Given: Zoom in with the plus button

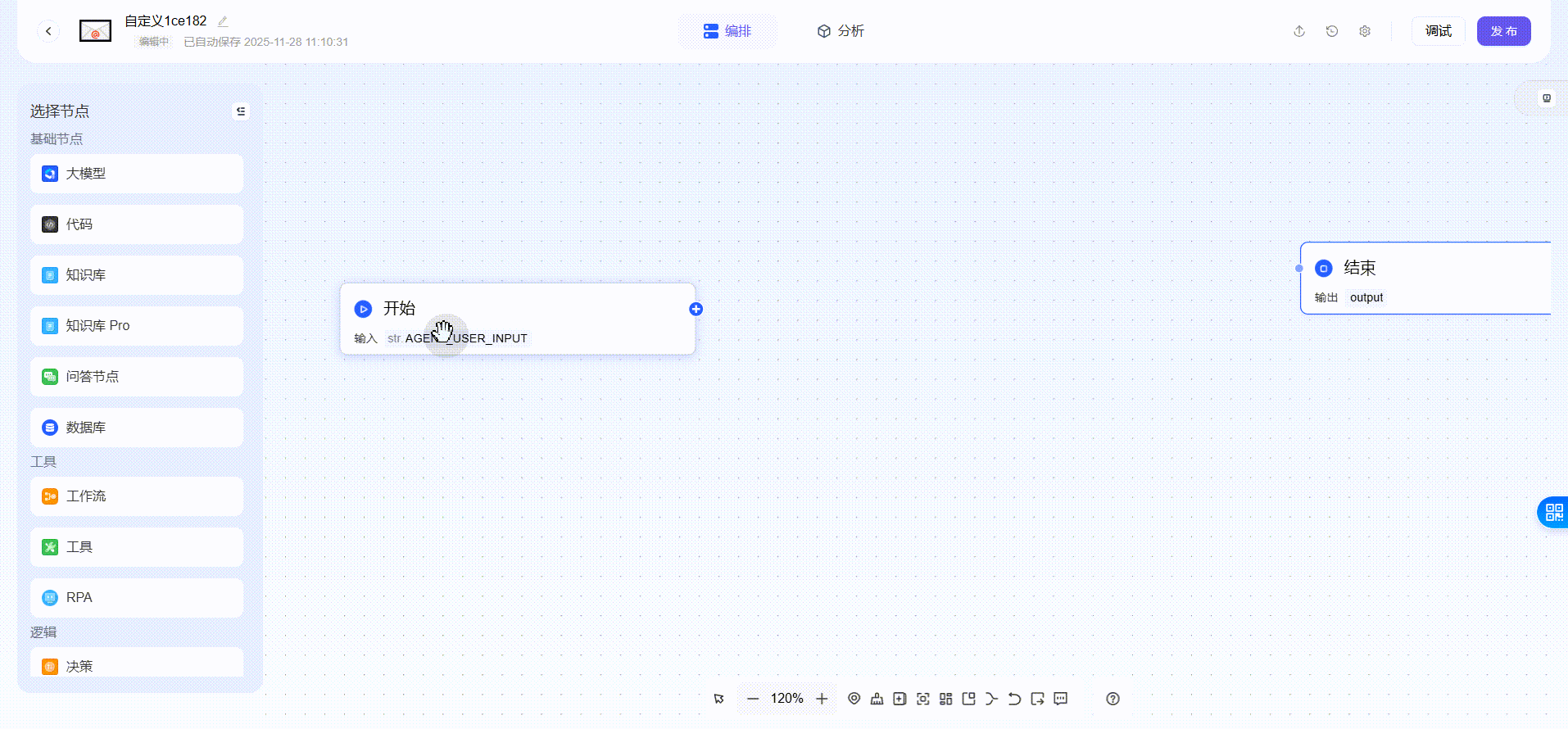Looking at the screenshot, I should (822, 699).
